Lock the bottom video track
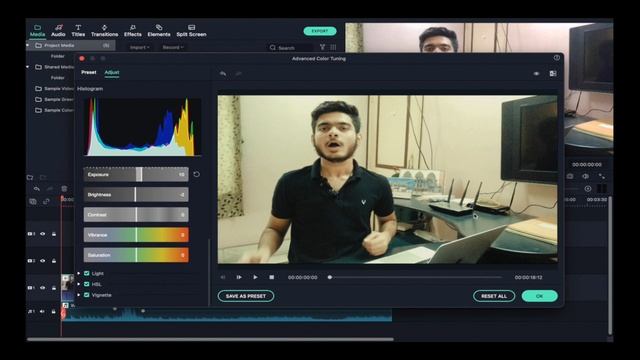 (x=53, y=288)
